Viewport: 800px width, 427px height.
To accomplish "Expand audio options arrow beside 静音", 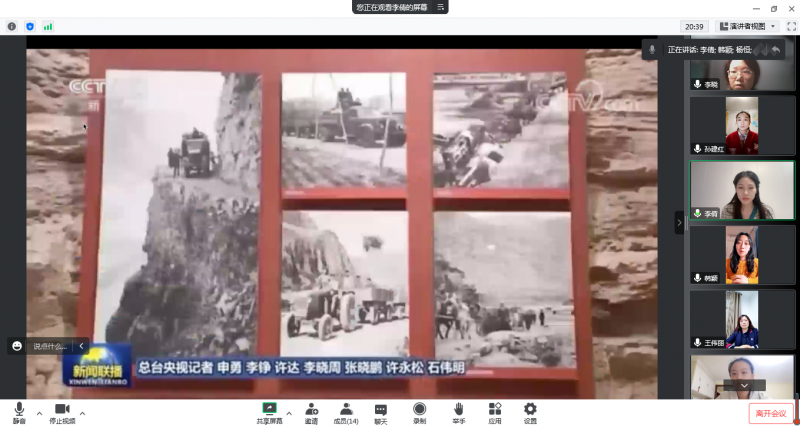I will coord(39,412).
